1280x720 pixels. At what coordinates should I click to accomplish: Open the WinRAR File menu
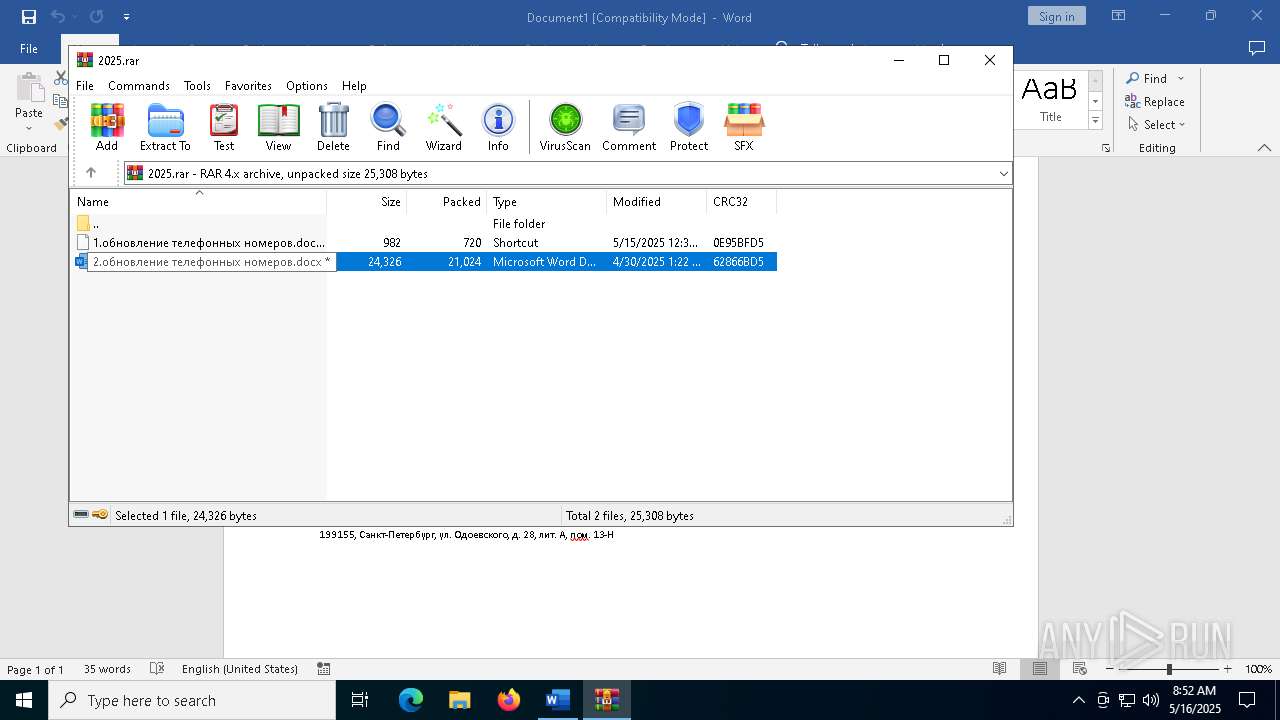coord(85,86)
